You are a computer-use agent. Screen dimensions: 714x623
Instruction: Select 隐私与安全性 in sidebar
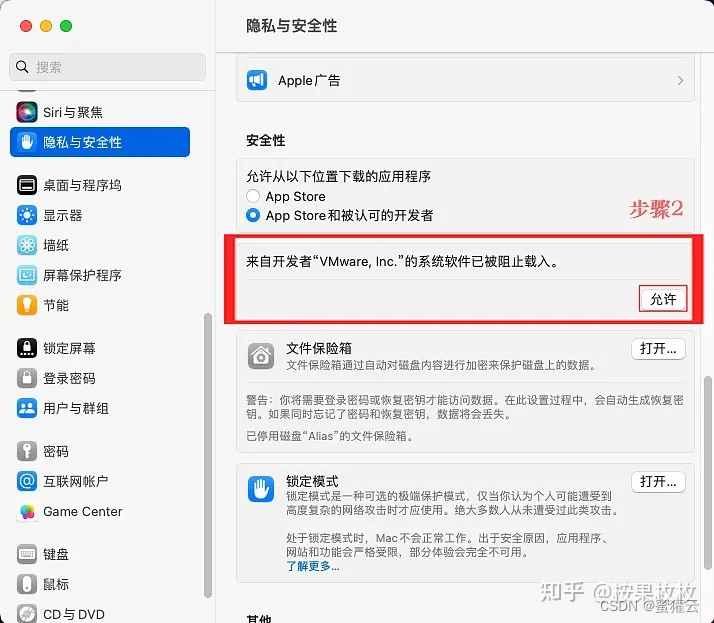[x=100, y=142]
